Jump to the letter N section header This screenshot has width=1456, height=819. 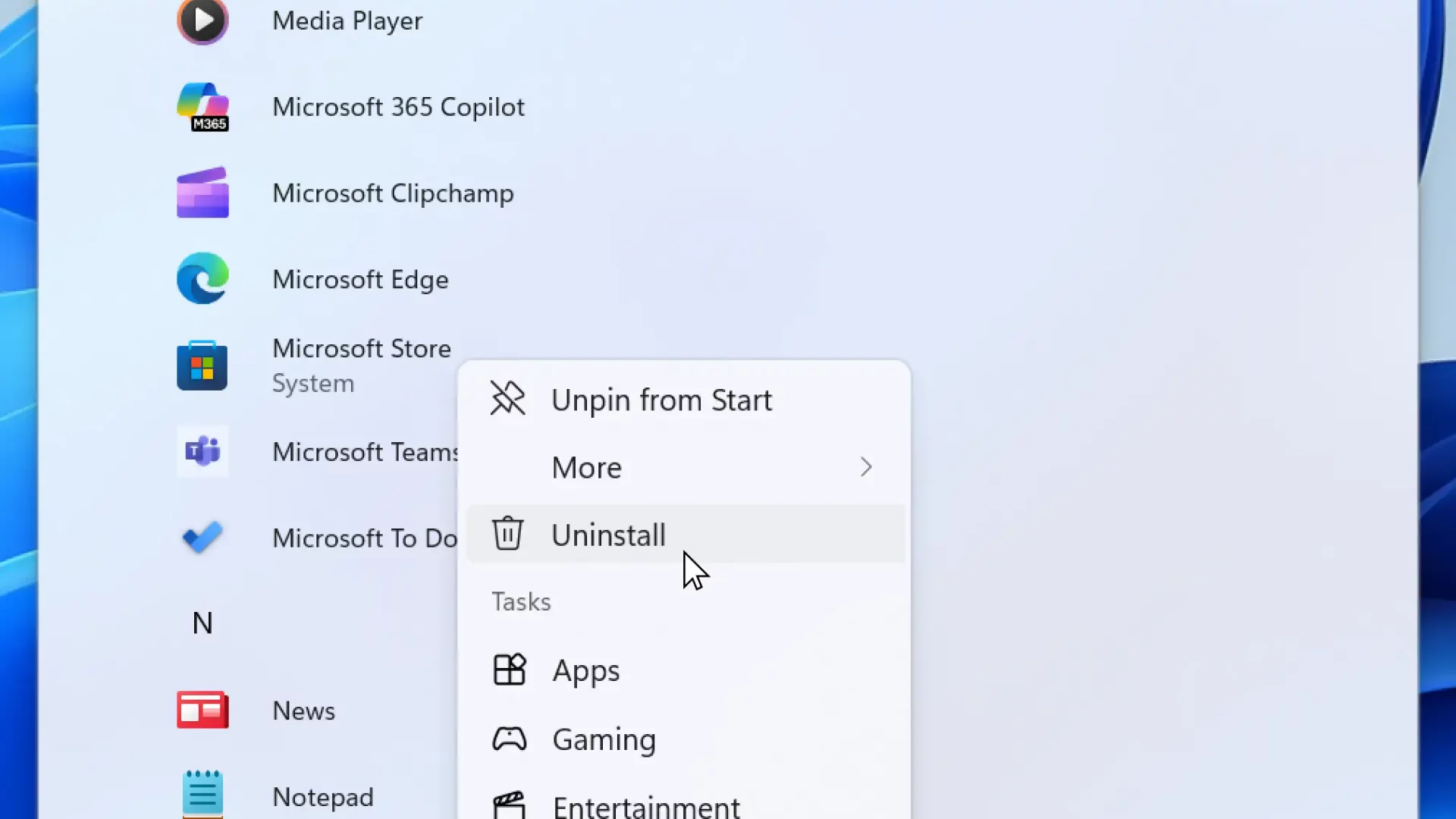point(202,623)
